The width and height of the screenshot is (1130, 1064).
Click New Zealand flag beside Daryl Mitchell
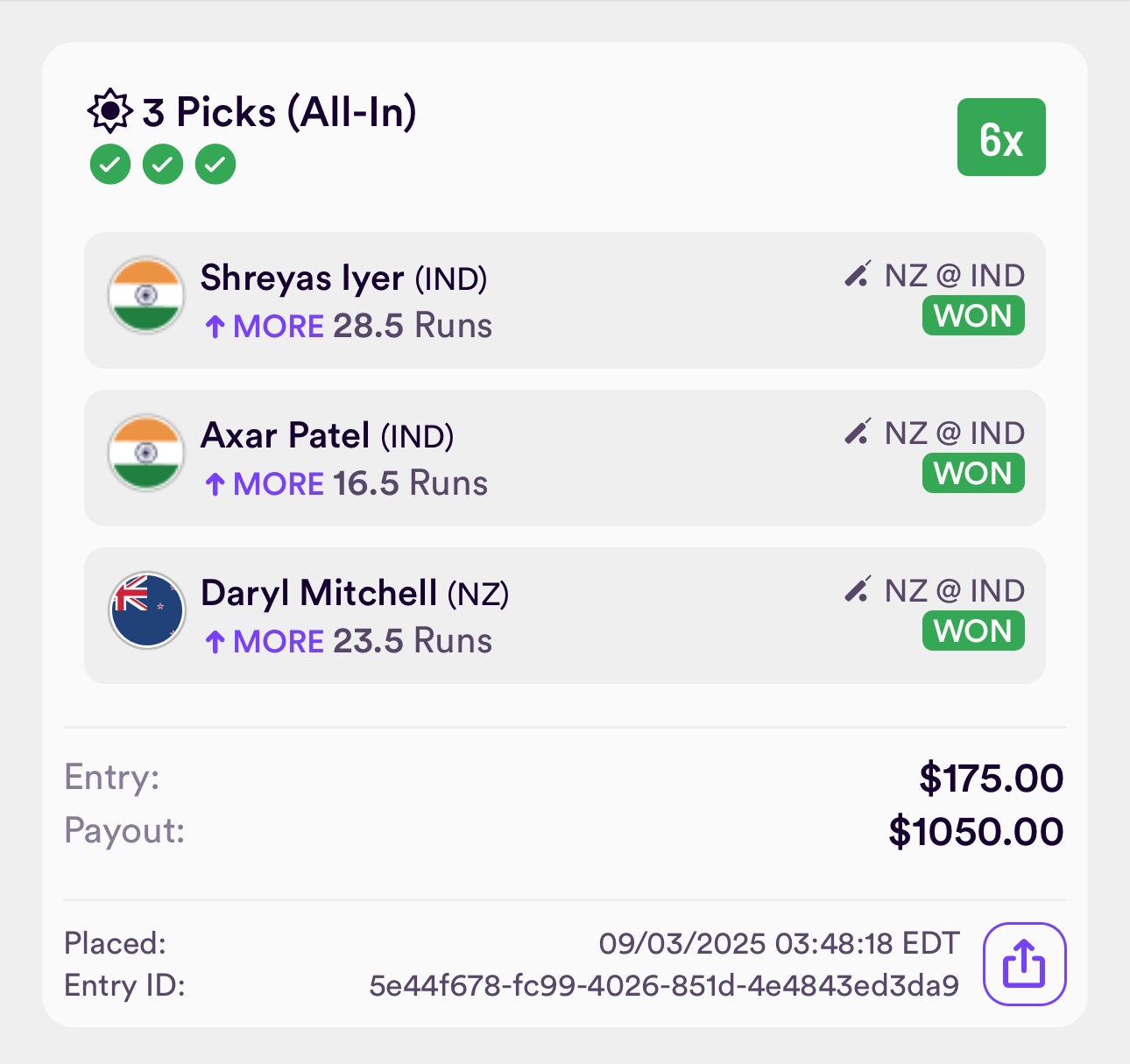(146, 610)
